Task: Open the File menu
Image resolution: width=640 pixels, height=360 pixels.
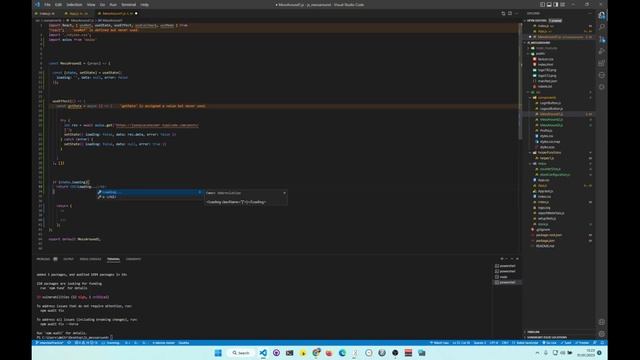Action: [x=47, y=4]
